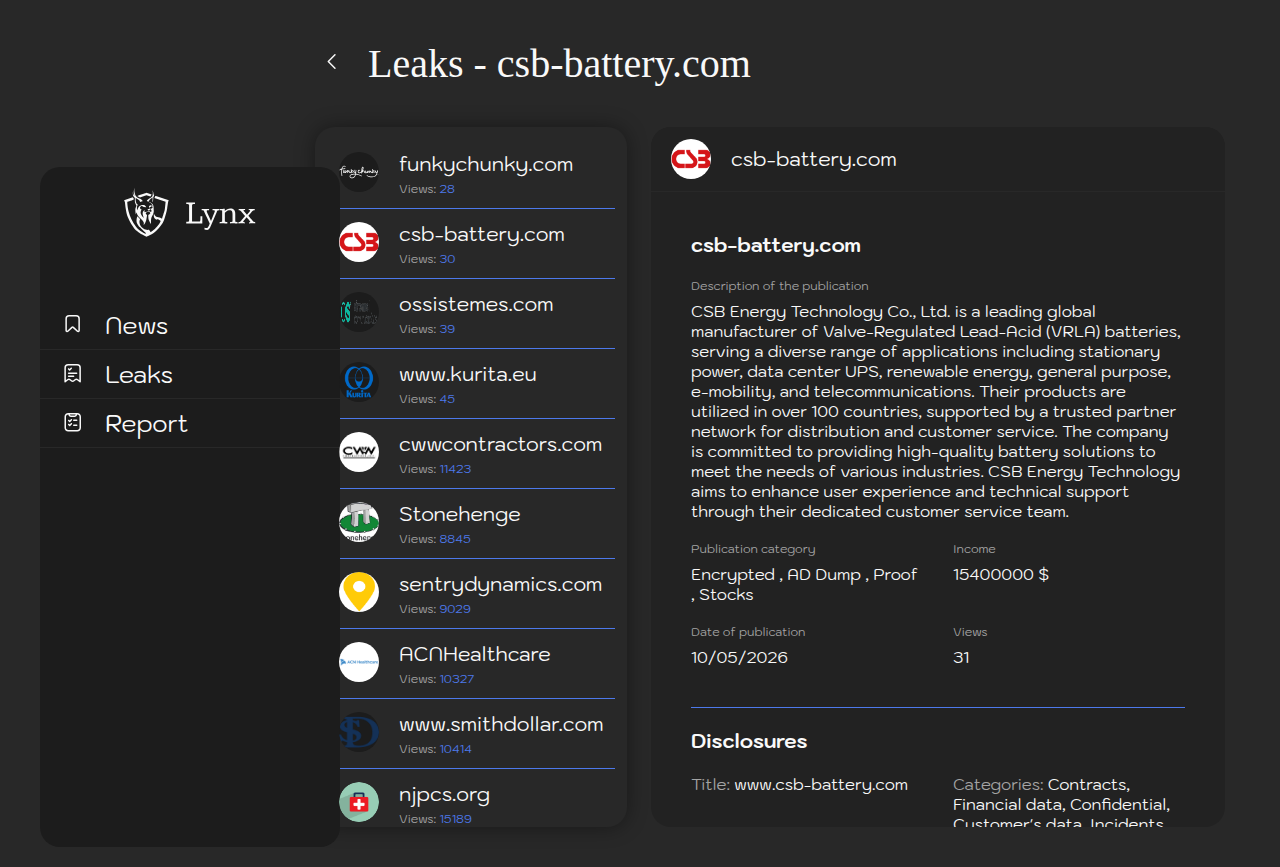This screenshot has height=867, width=1280.
Task: Select the Stonehenge leak entry
Action: point(471,524)
